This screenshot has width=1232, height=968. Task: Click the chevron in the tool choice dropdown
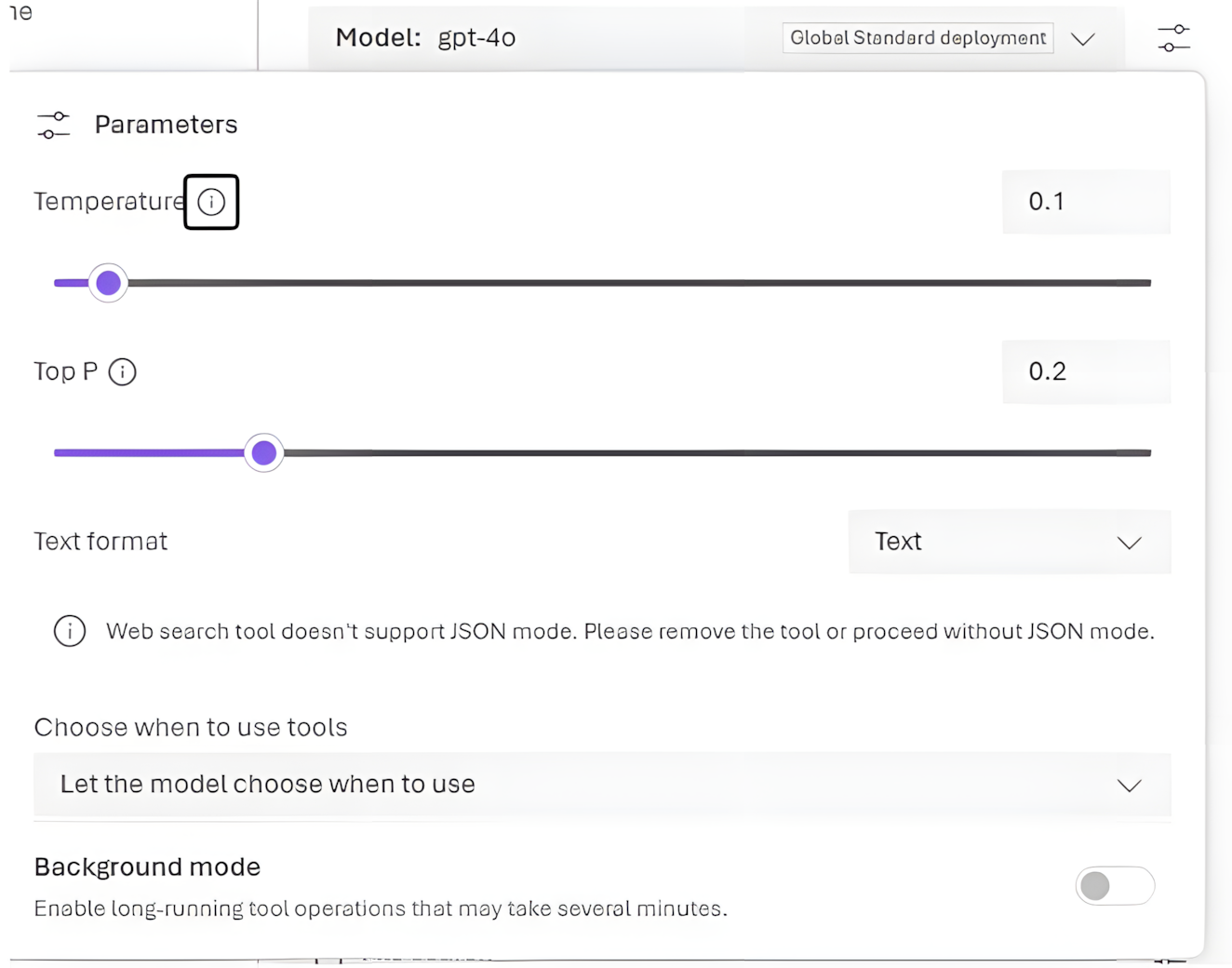[x=1129, y=786]
